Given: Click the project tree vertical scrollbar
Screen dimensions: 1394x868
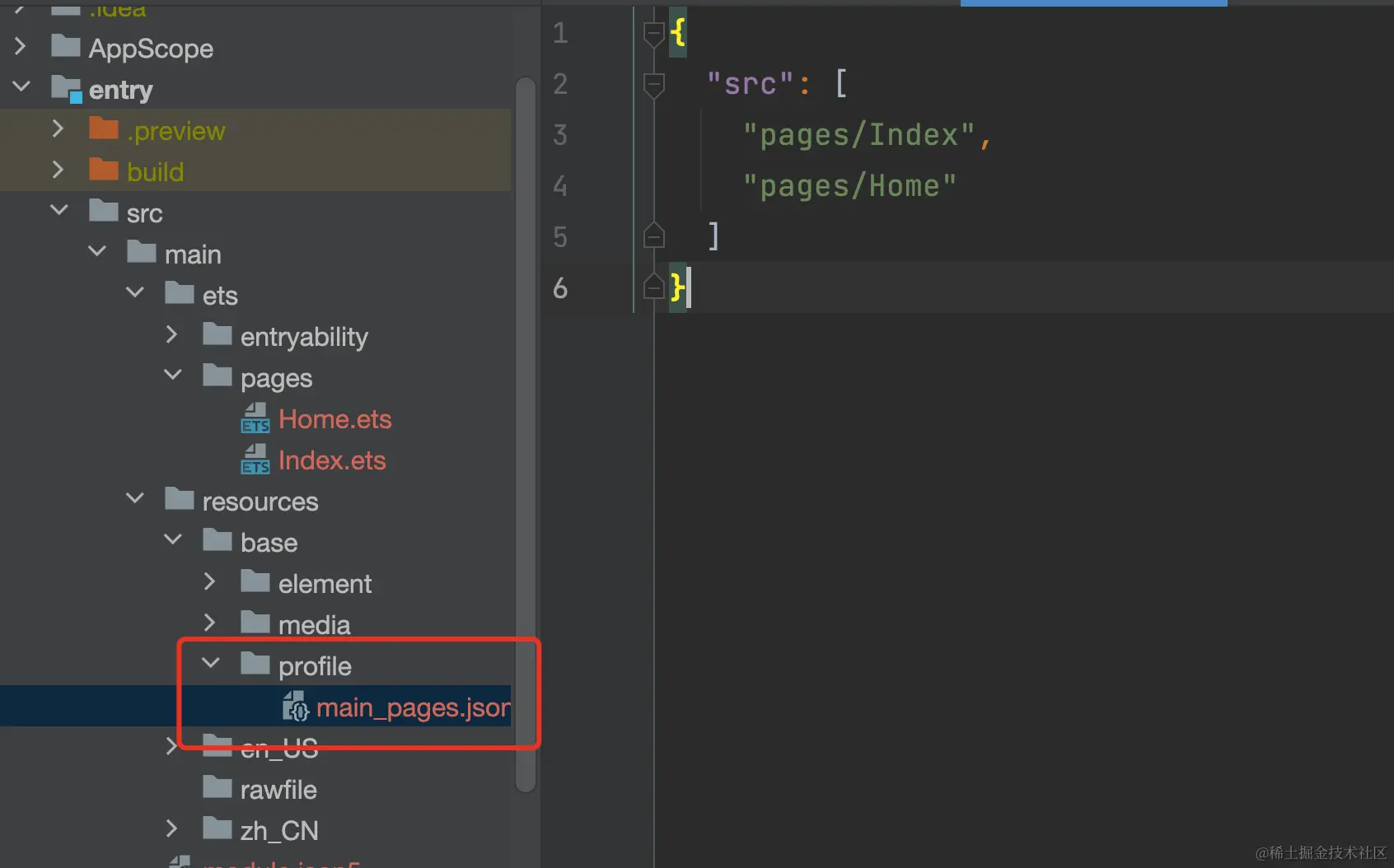Looking at the screenshot, I should [525, 434].
